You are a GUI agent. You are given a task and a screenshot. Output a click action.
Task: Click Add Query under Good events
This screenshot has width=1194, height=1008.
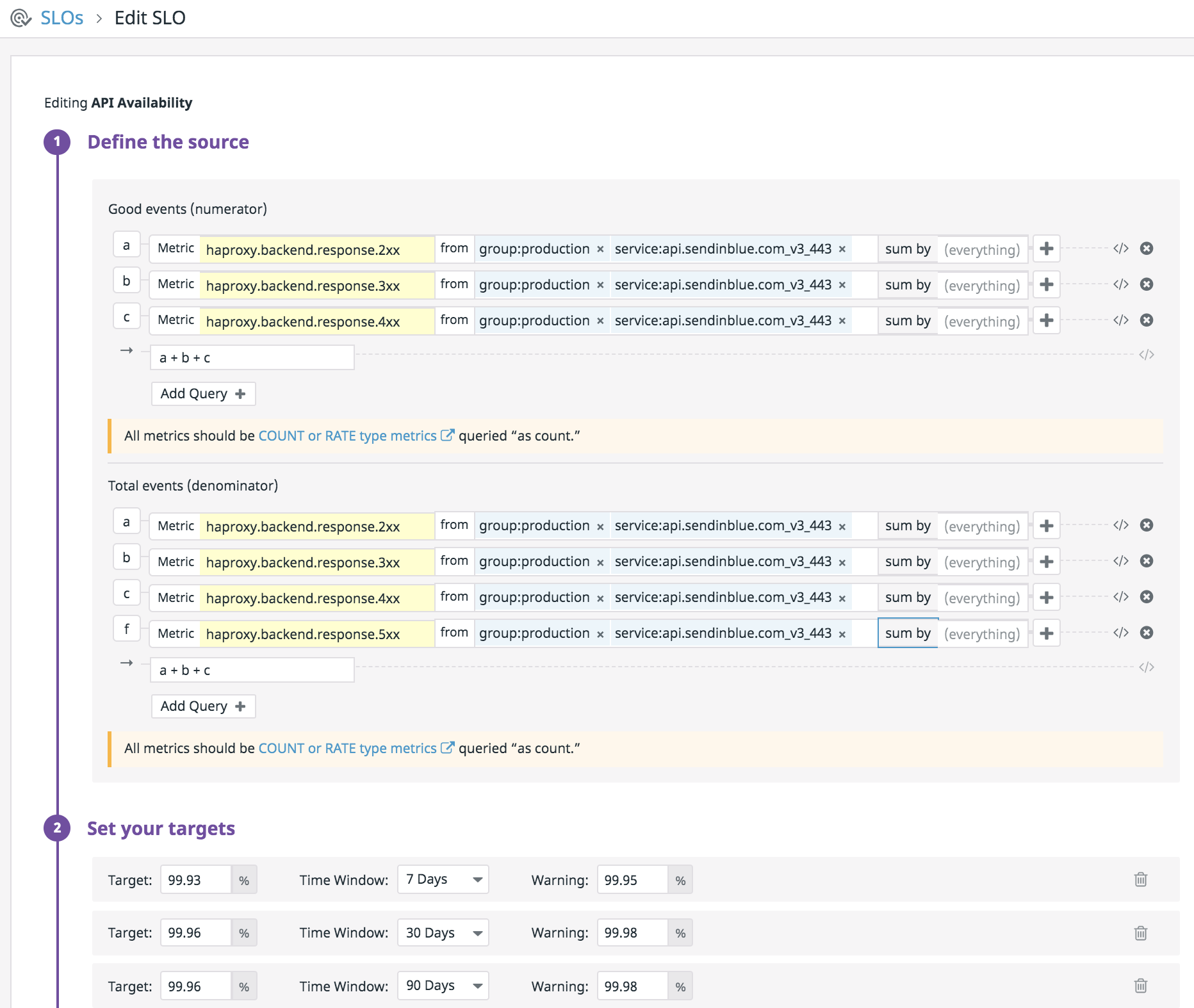click(203, 394)
